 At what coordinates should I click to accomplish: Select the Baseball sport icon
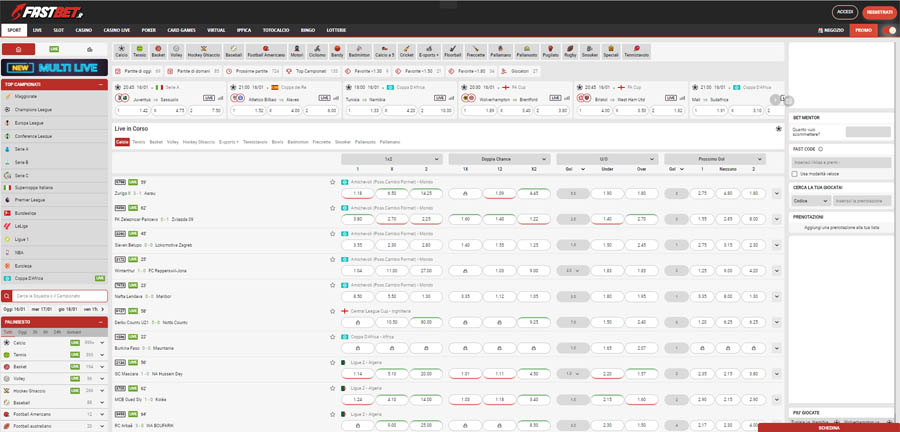[234, 51]
